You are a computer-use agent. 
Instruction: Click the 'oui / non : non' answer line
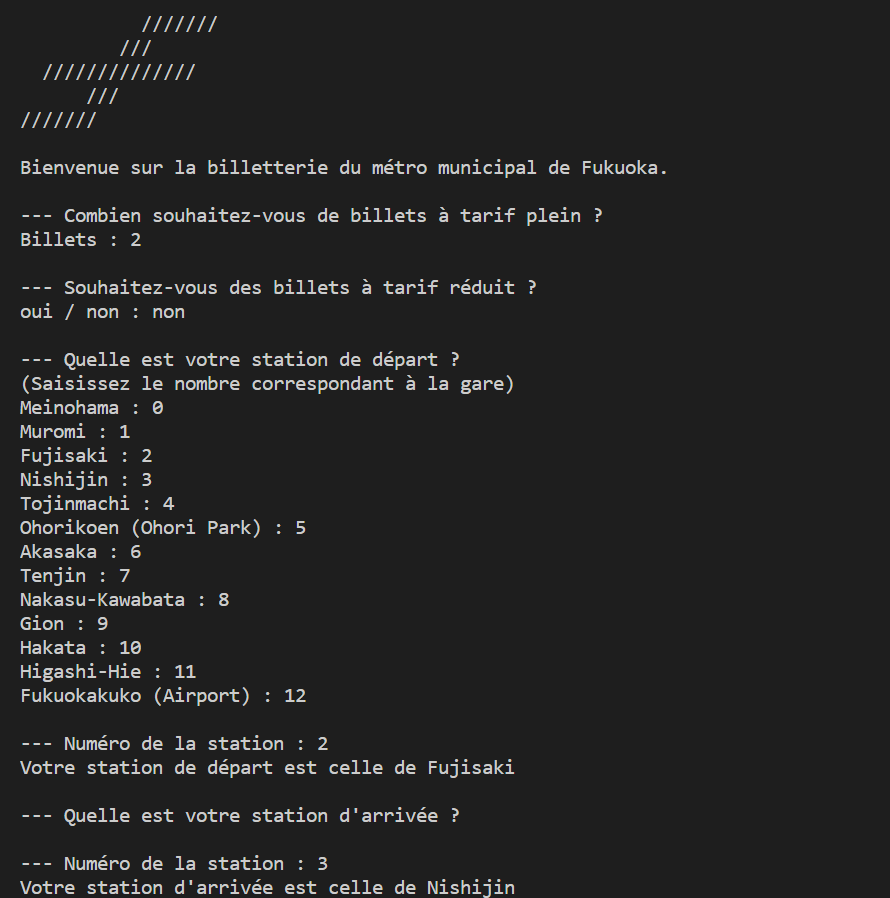[x=103, y=312]
